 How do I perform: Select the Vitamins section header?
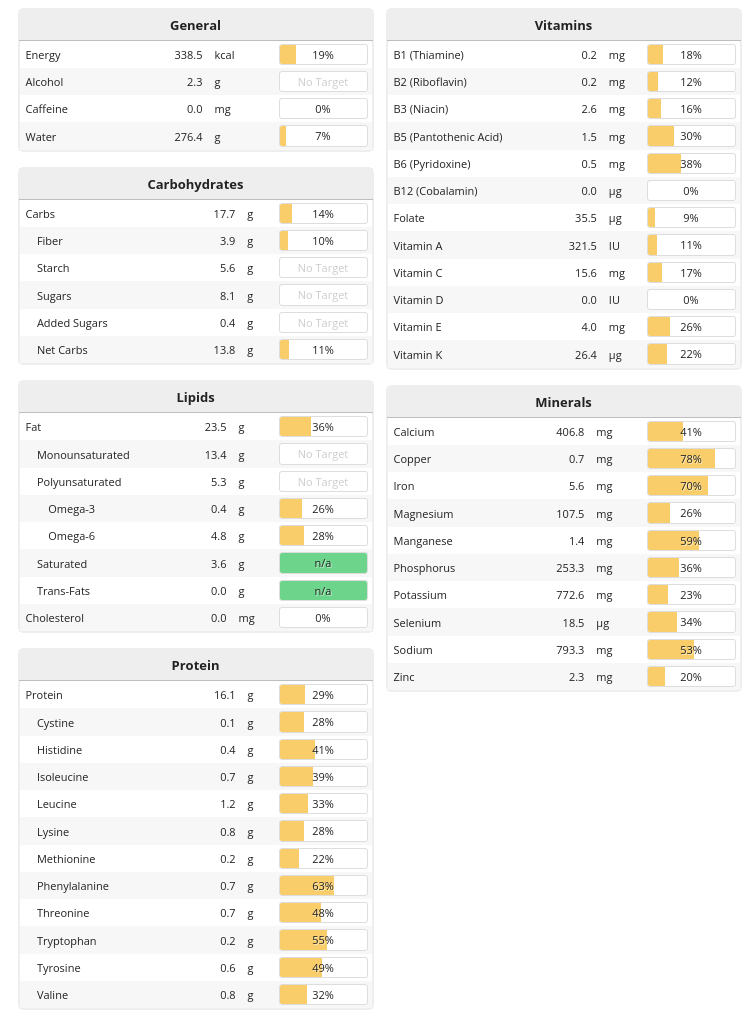[563, 25]
